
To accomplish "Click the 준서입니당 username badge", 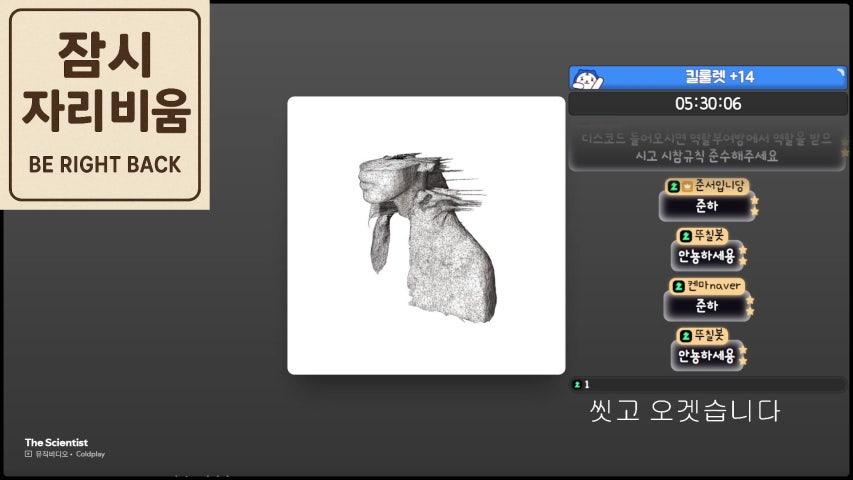I will (707, 186).
